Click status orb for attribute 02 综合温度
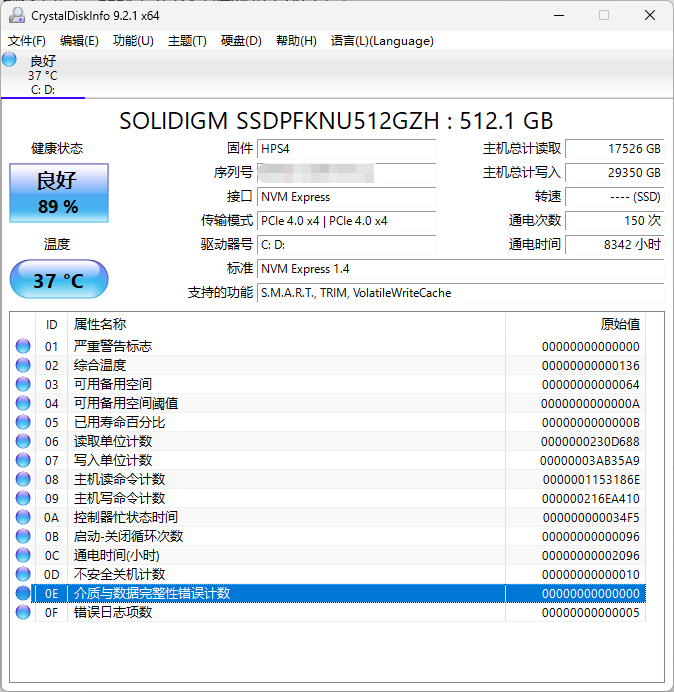This screenshot has height=692, width=674. click(x=23, y=365)
